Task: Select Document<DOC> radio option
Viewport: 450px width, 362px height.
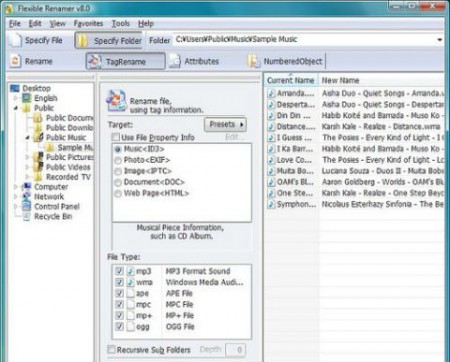Action: (118, 182)
